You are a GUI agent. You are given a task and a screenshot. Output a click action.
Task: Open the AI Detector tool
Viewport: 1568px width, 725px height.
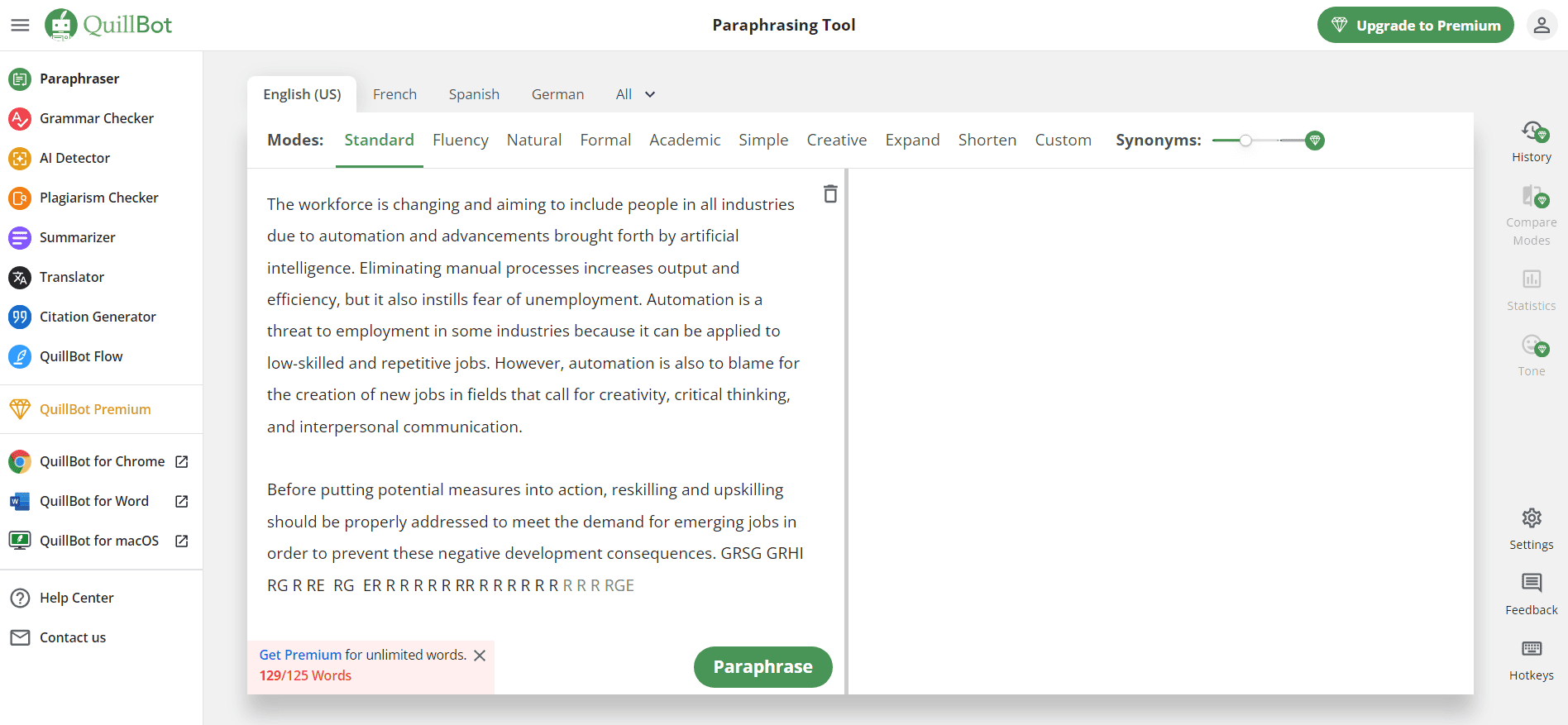point(74,158)
